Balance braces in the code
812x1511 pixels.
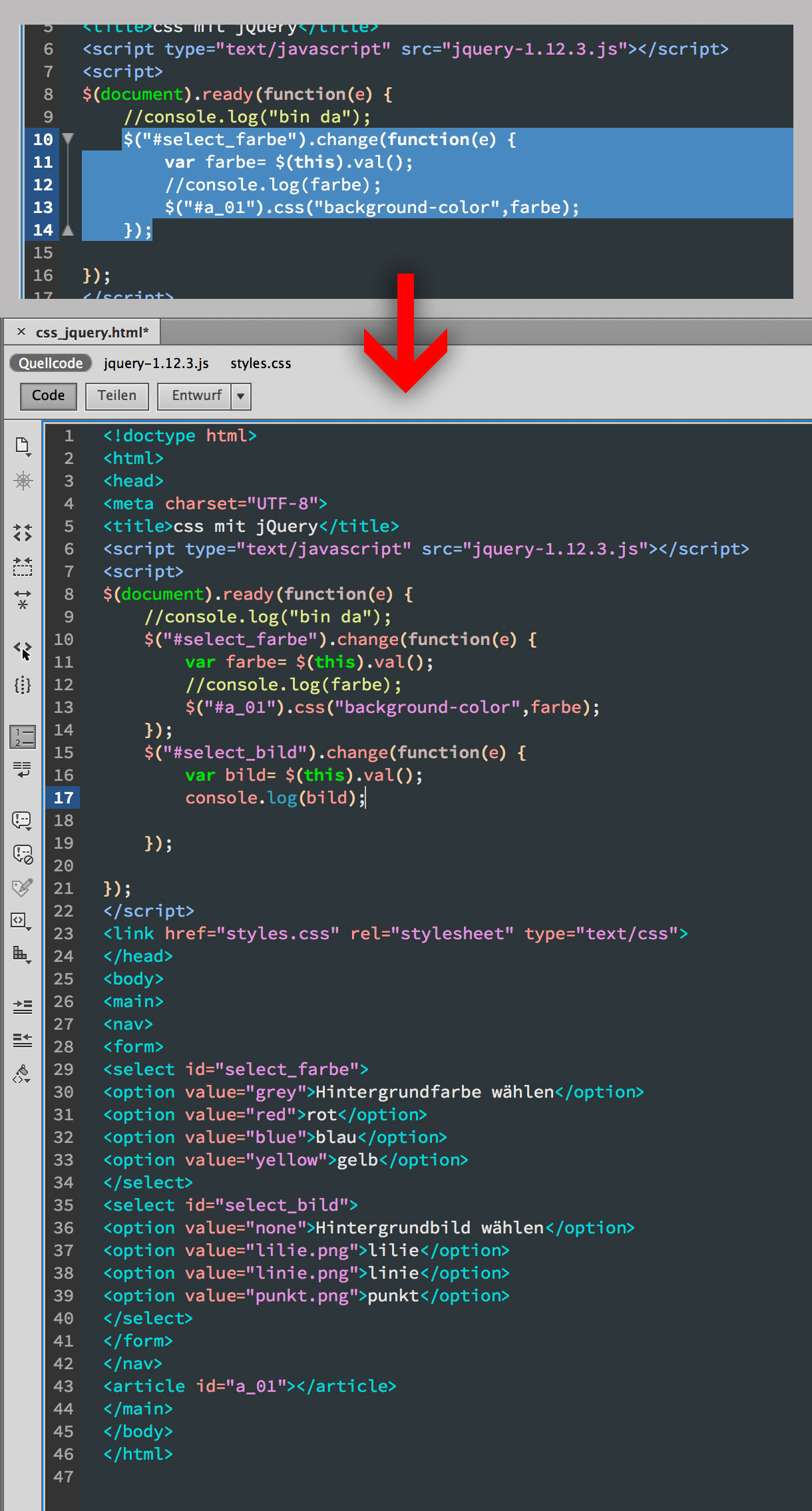[x=23, y=685]
